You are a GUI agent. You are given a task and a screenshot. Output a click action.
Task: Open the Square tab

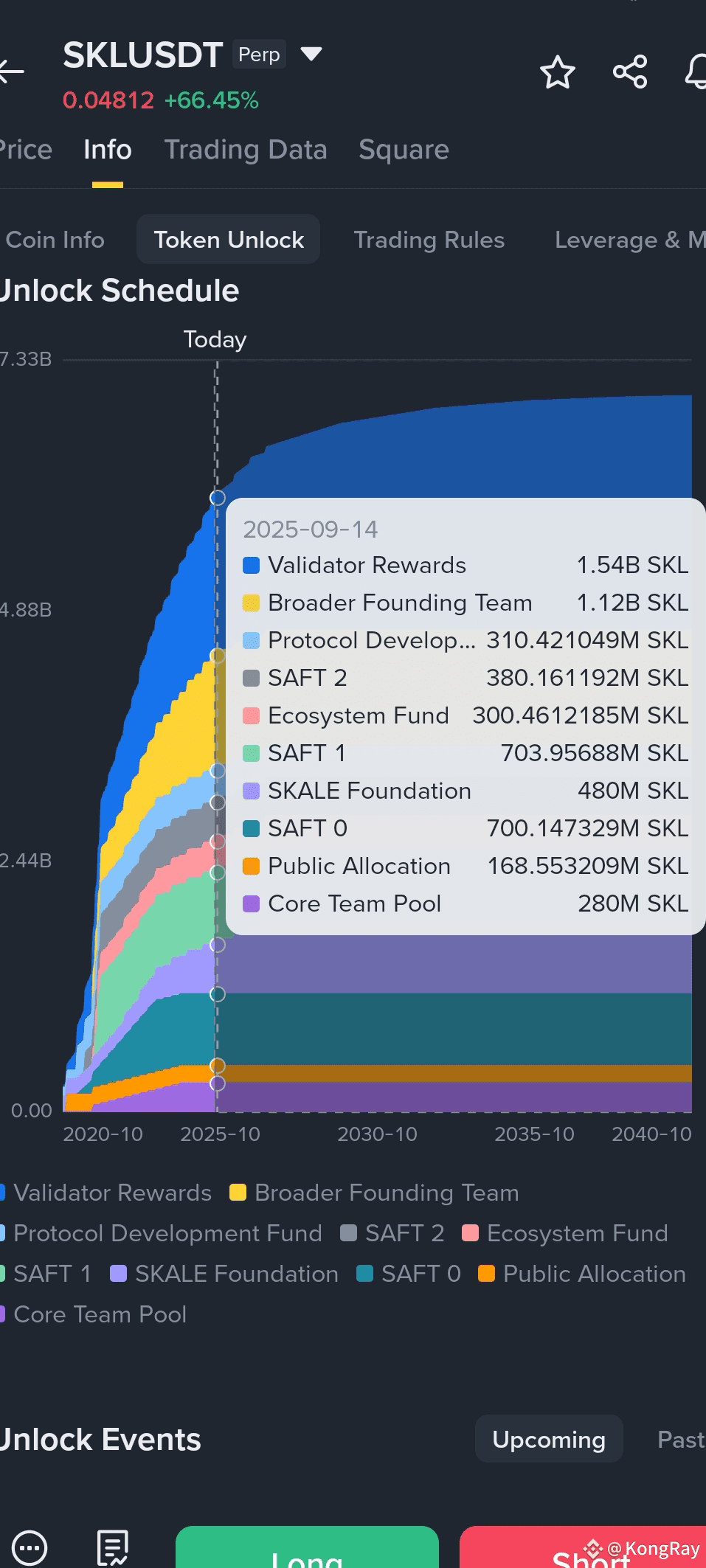(404, 150)
